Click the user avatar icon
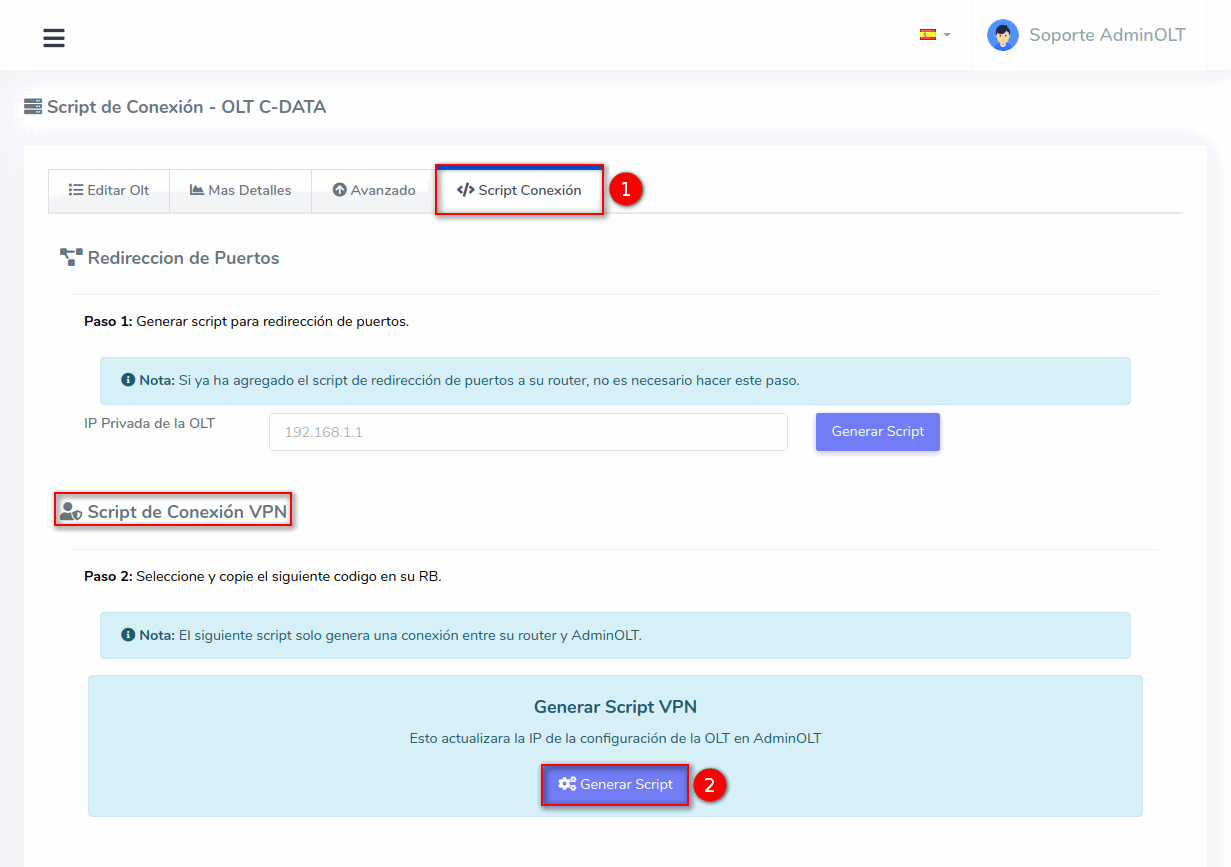The width and height of the screenshot is (1231, 867). [x=1002, y=35]
